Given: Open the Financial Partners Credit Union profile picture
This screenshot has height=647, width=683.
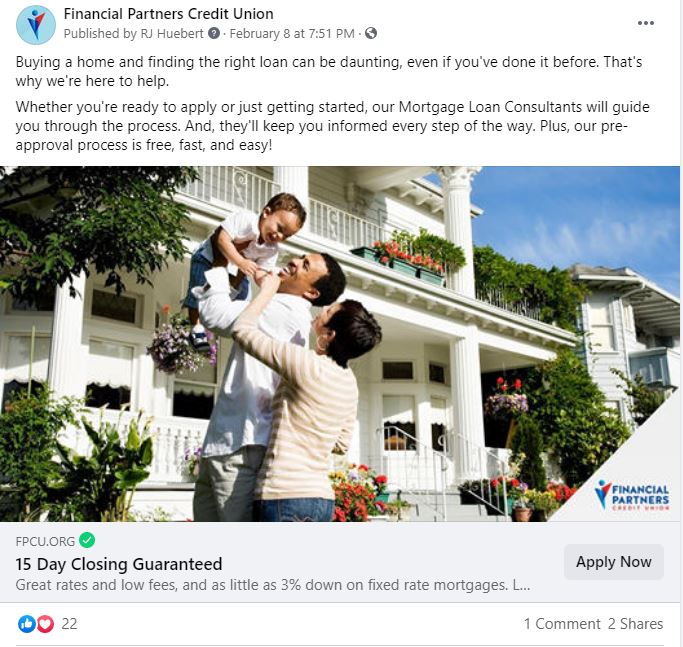Looking at the screenshot, I should [x=36, y=25].
